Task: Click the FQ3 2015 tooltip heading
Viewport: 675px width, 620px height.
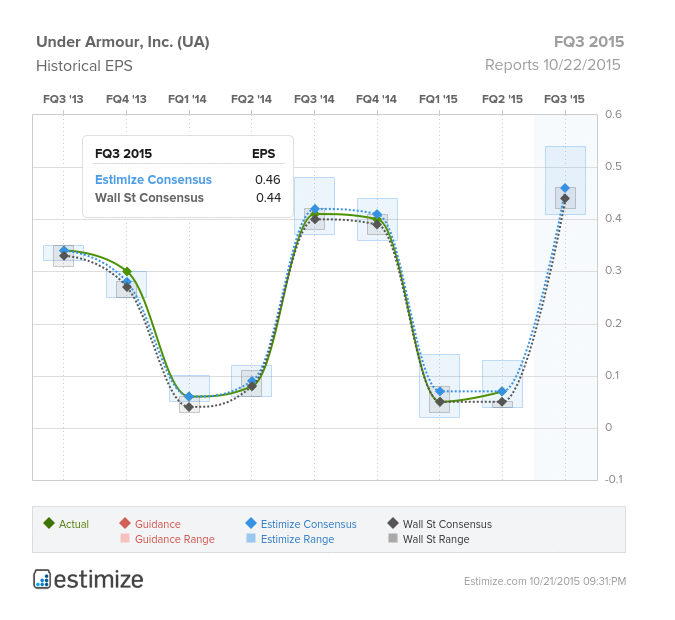Action: [123, 154]
